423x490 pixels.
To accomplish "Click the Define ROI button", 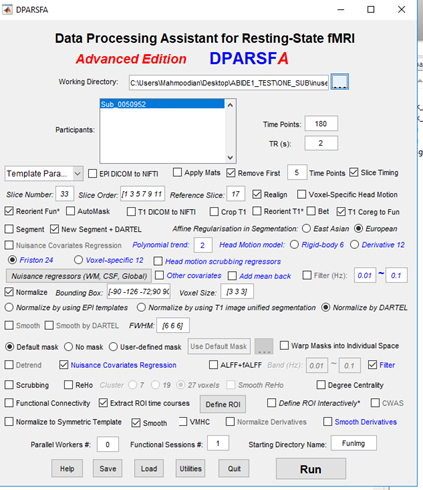I will (223, 404).
